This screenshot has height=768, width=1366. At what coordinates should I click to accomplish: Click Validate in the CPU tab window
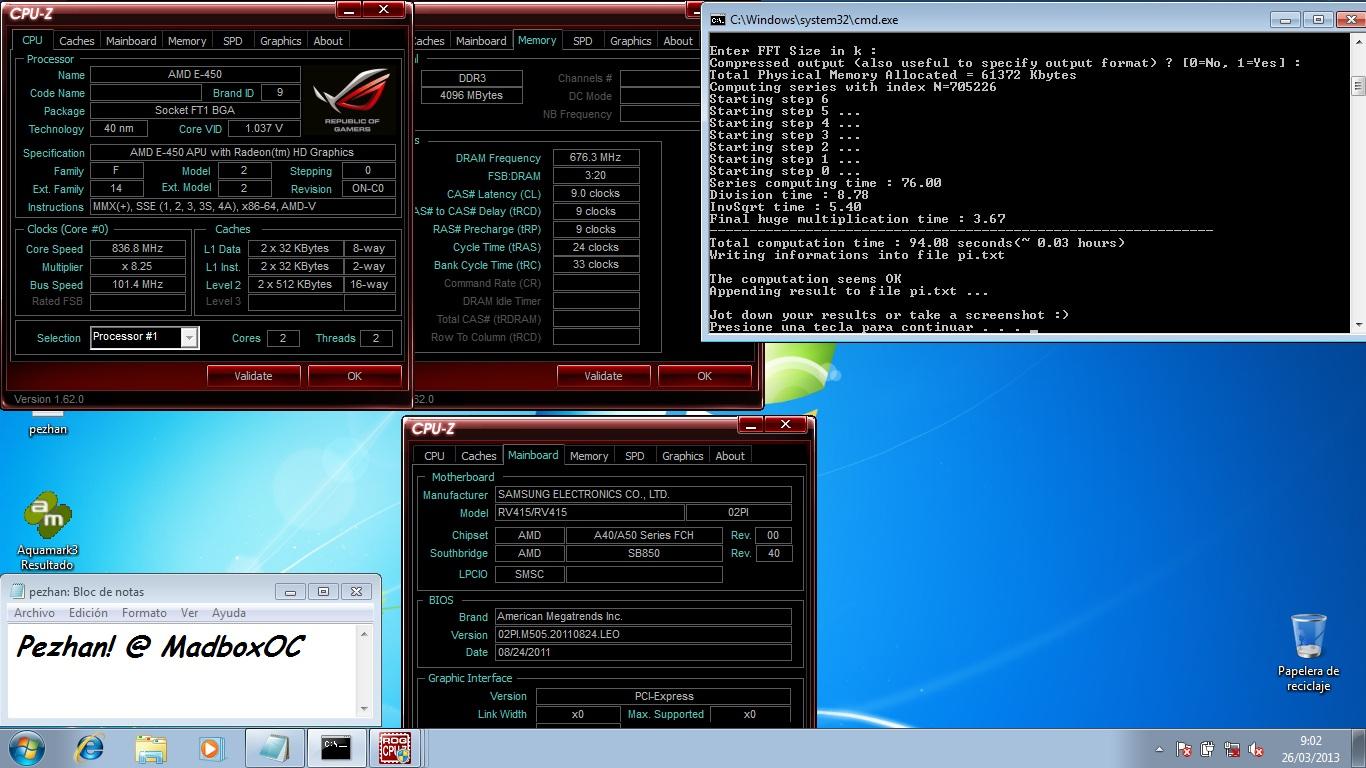253,376
